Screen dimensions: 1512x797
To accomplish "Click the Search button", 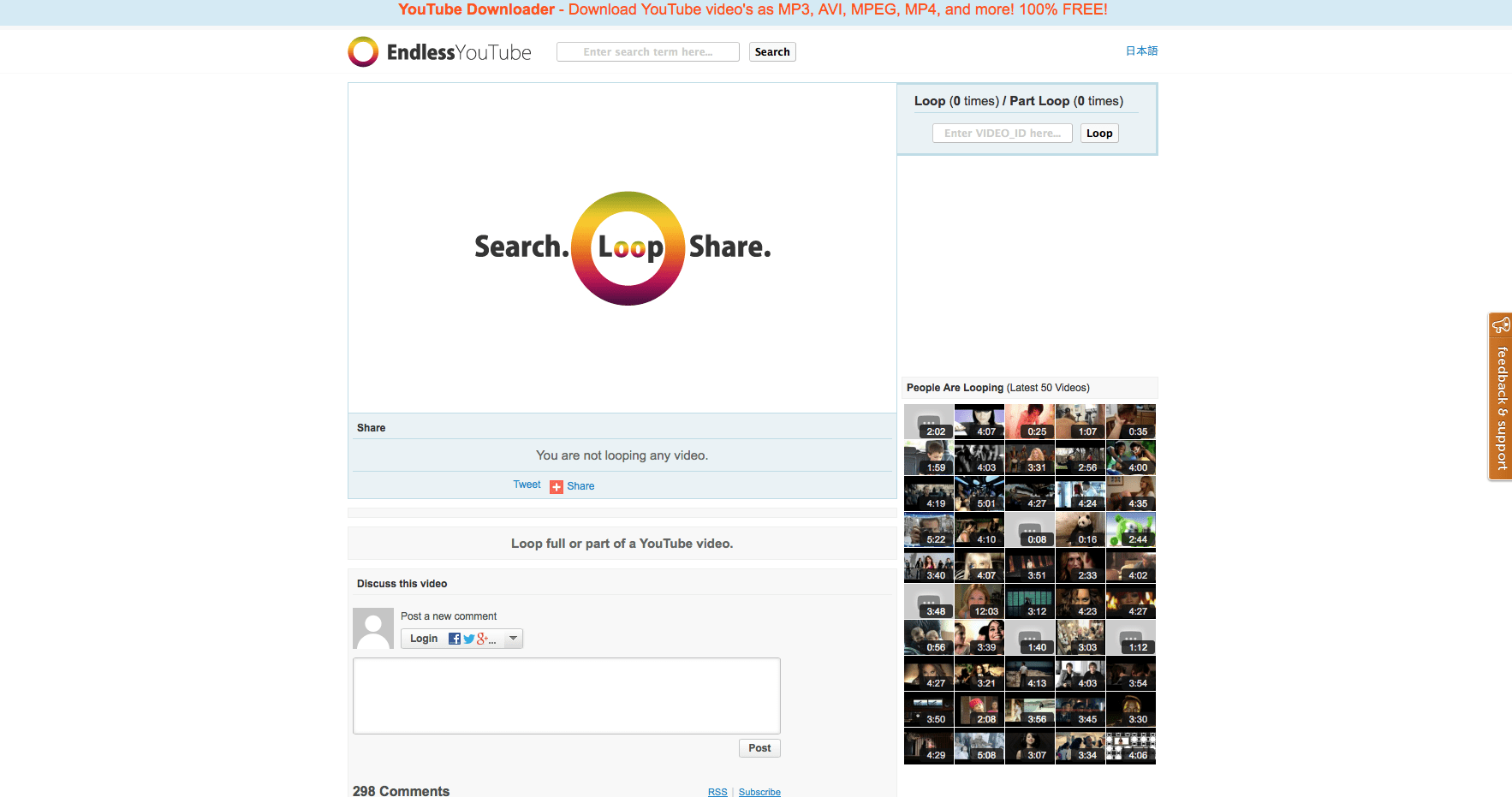I will 772,51.
